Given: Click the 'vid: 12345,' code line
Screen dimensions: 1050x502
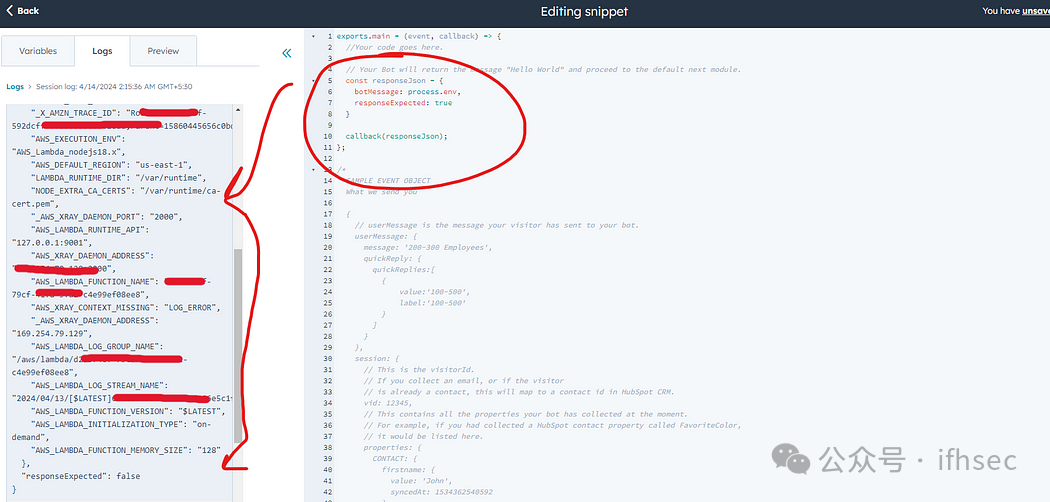Looking at the screenshot, I should pos(388,403).
